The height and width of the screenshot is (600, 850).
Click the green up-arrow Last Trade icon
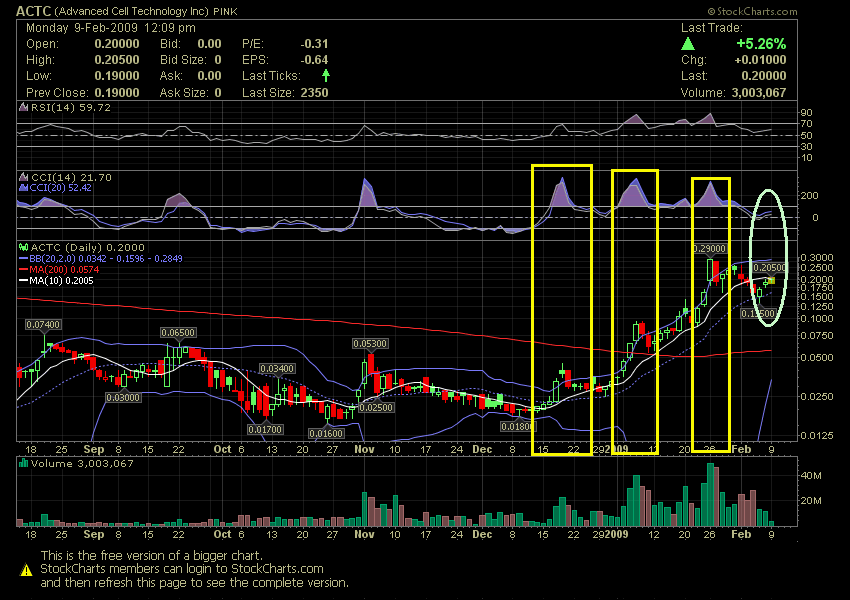tap(688, 44)
